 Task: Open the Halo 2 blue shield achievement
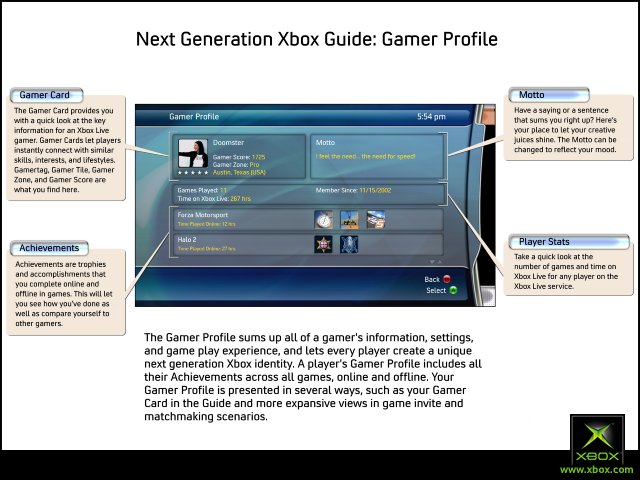coord(349,244)
